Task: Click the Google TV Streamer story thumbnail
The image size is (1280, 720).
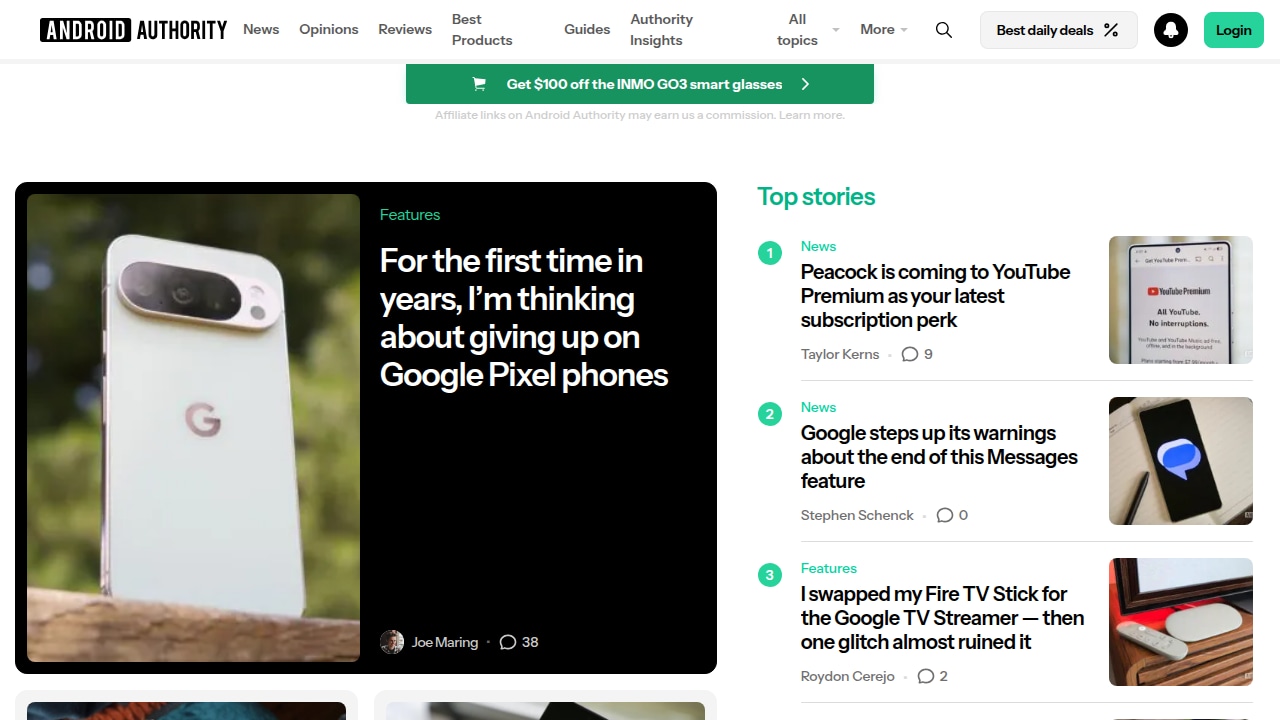Action: (1181, 622)
